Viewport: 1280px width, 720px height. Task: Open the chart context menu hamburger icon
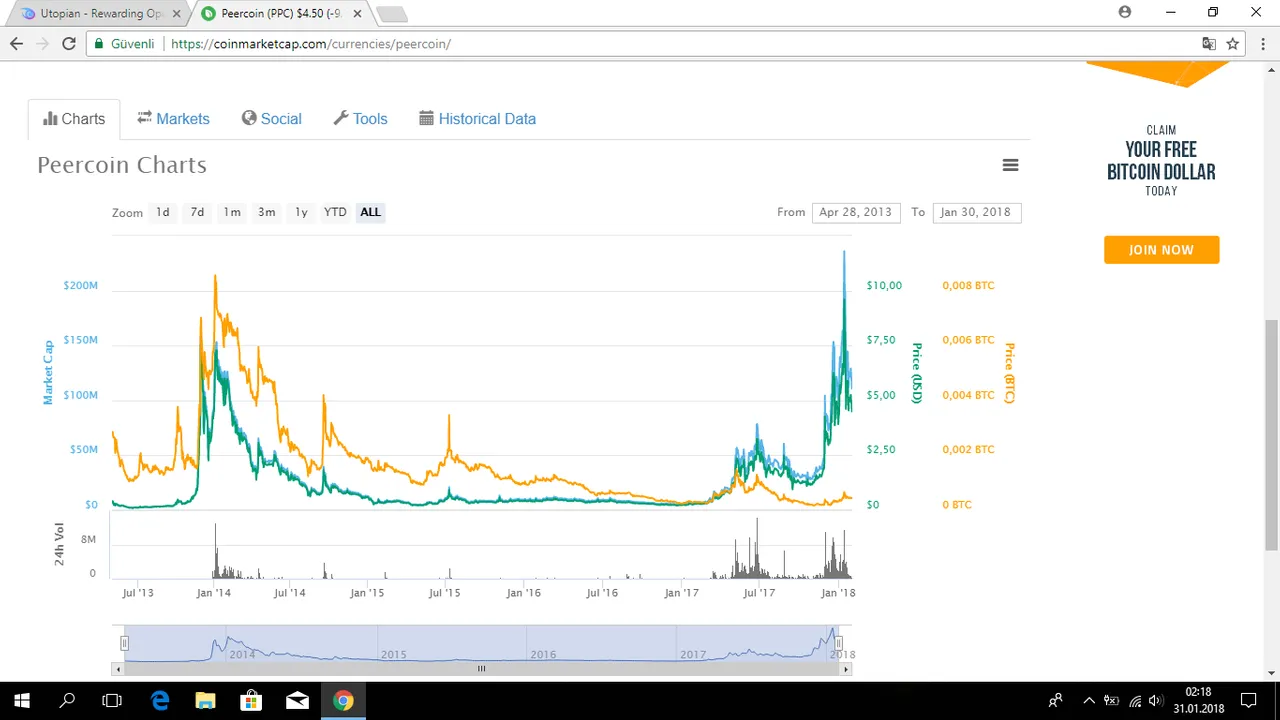point(1011,165)
